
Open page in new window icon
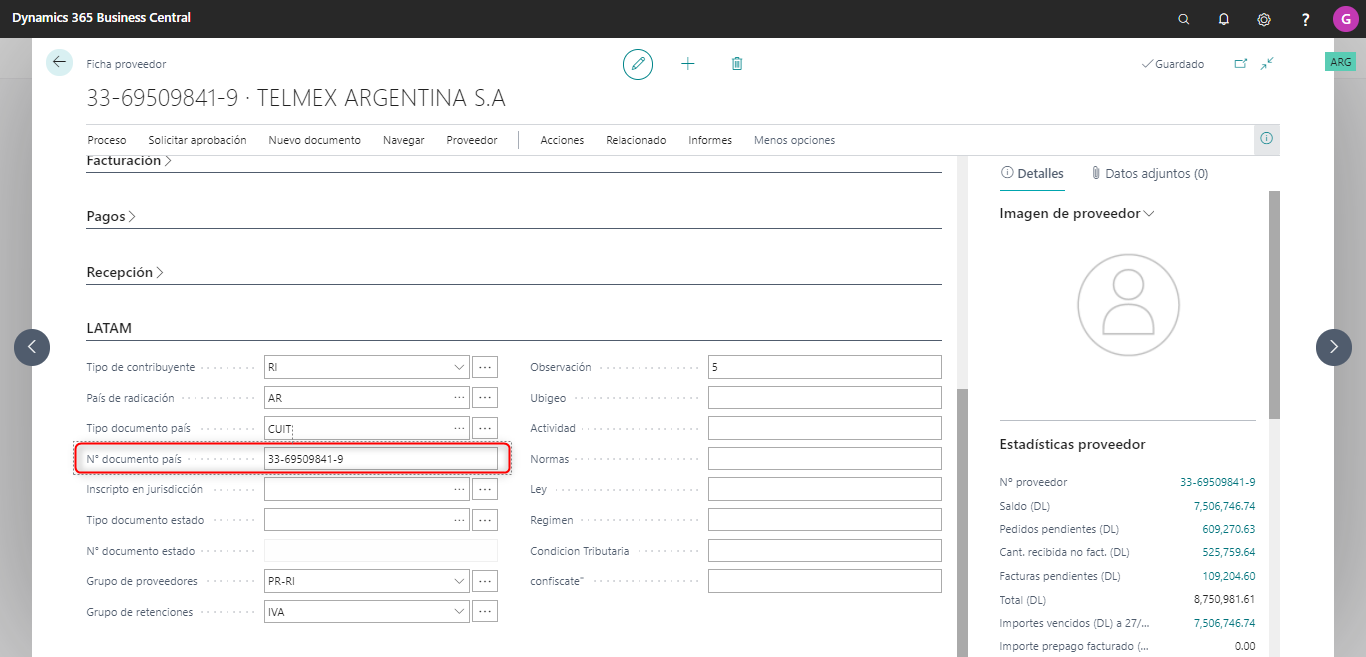click(x=1241, y=63)
